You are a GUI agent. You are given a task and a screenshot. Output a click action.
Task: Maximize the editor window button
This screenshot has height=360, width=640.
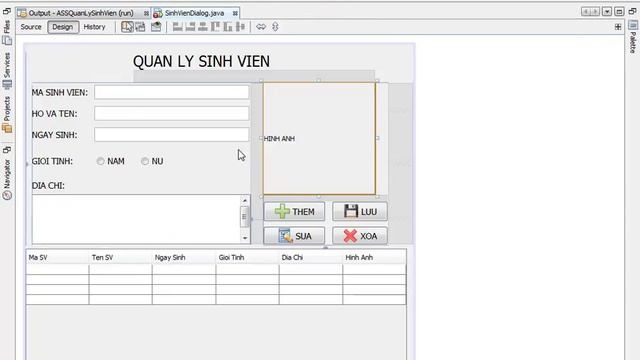[x=619, y=11]
